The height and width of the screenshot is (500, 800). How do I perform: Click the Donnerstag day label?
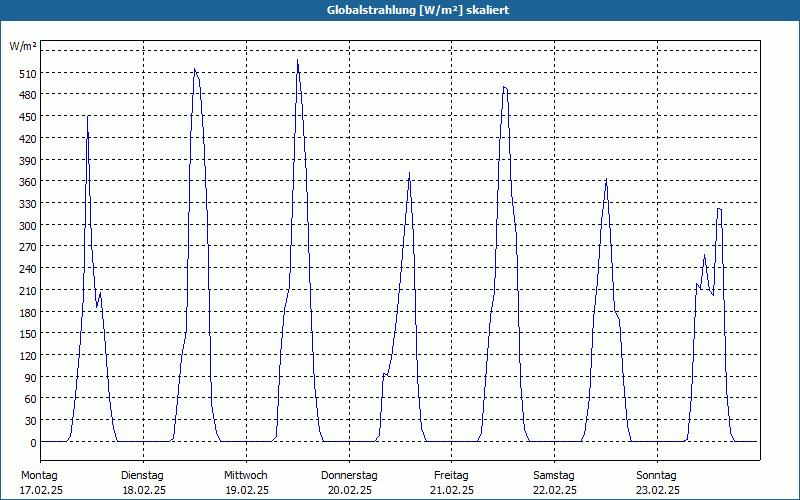pos(349,476)
